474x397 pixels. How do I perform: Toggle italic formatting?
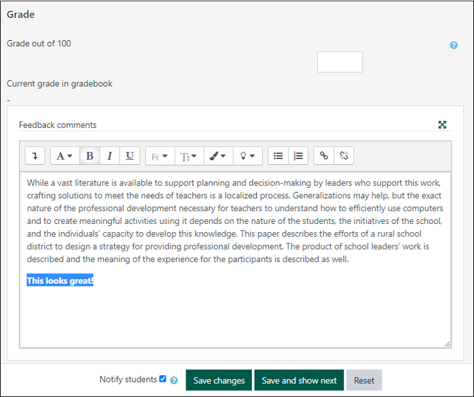(109, 156)
